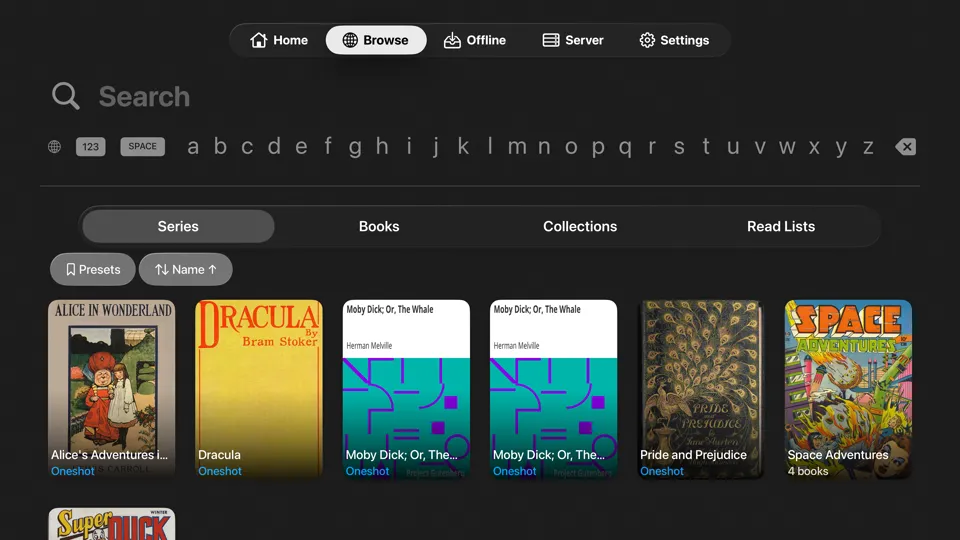
Task: Switch to the Read Lists segment
Action: tap(781, 227)
